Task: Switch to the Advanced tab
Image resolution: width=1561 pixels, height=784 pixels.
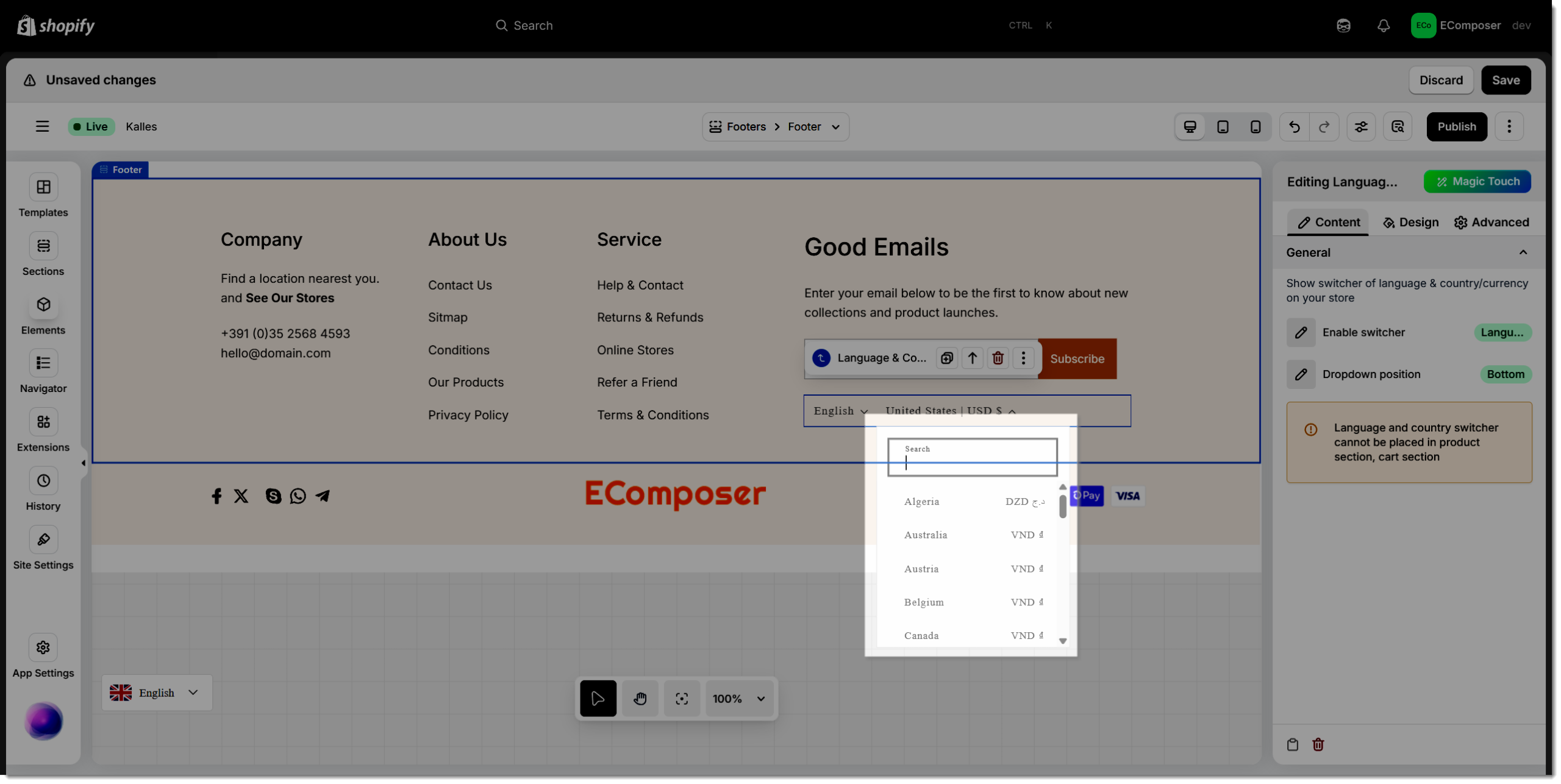Action: pos(1491,223)
